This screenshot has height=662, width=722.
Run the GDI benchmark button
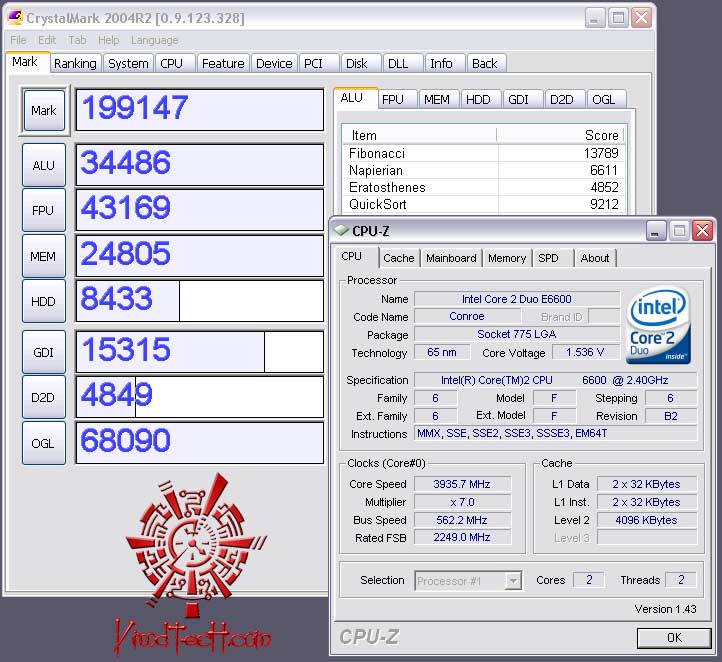(44, 352)
